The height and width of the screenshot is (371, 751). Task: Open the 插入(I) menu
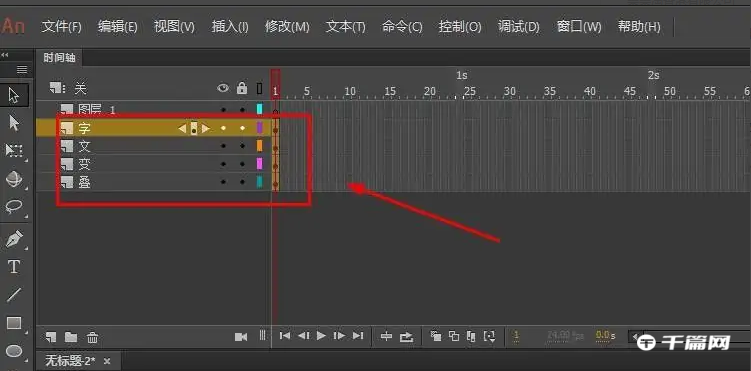pos(230,27)
